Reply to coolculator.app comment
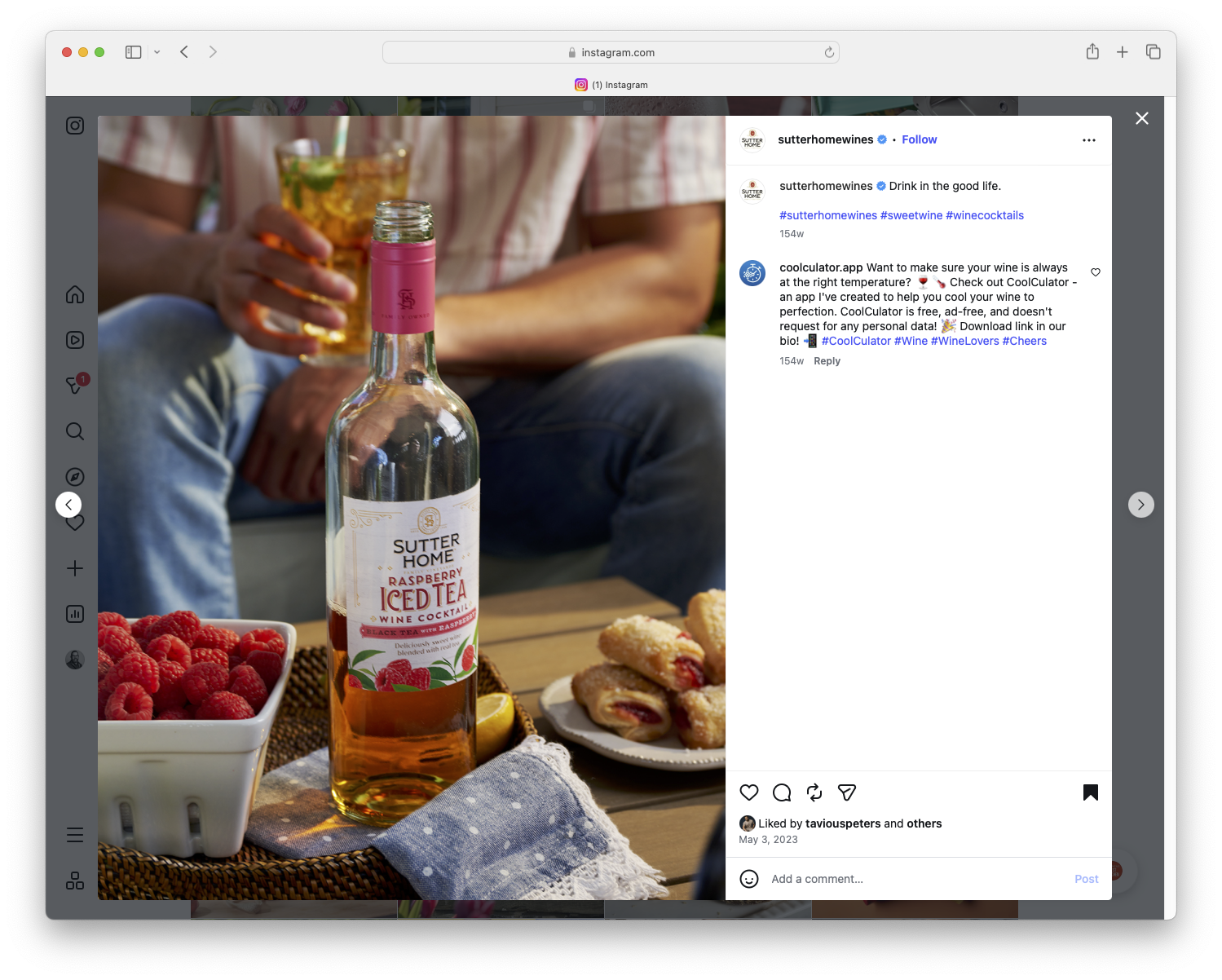 coord(827,361)
